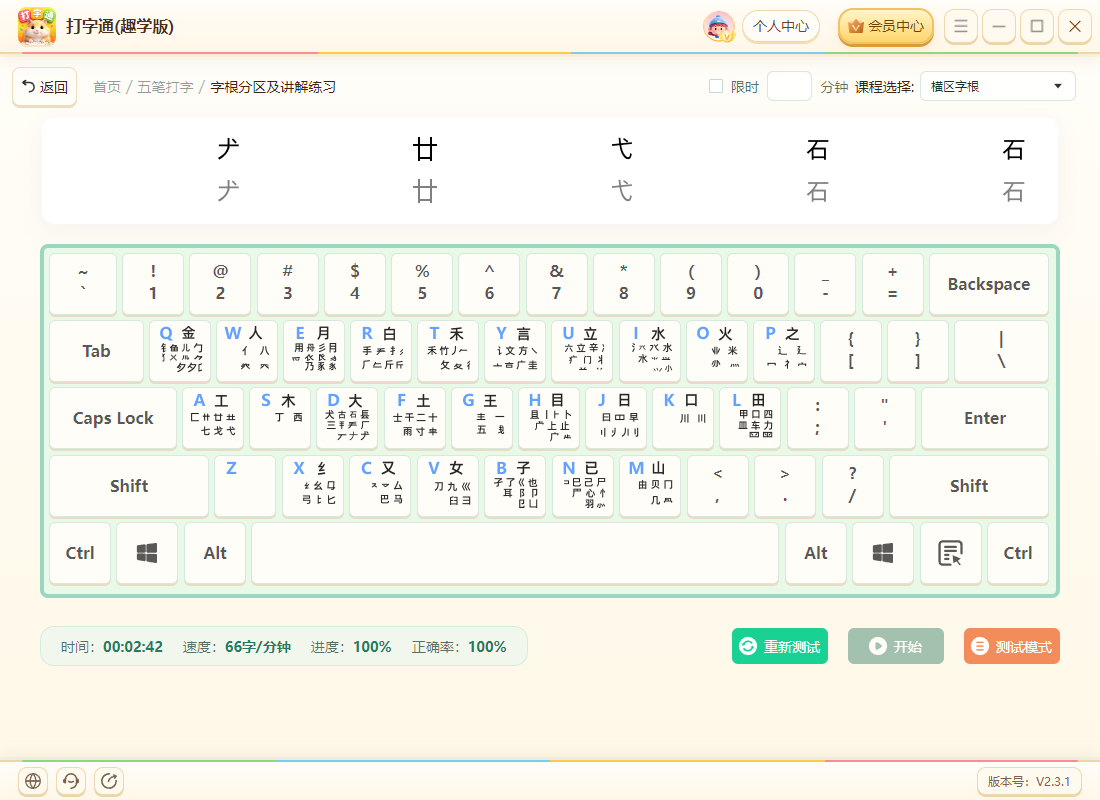
Task: Click the I 水 radical key
Action: (650, 351)
